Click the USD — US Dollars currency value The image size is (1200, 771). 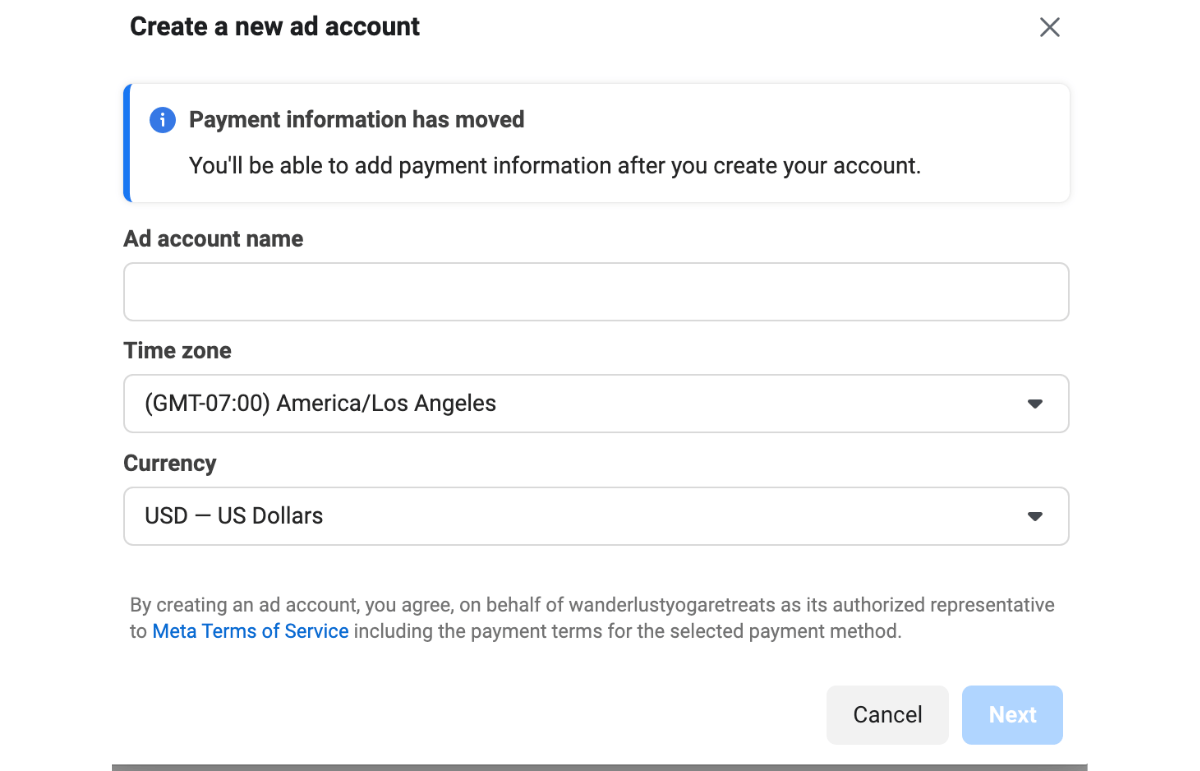(x=234, y=516)
